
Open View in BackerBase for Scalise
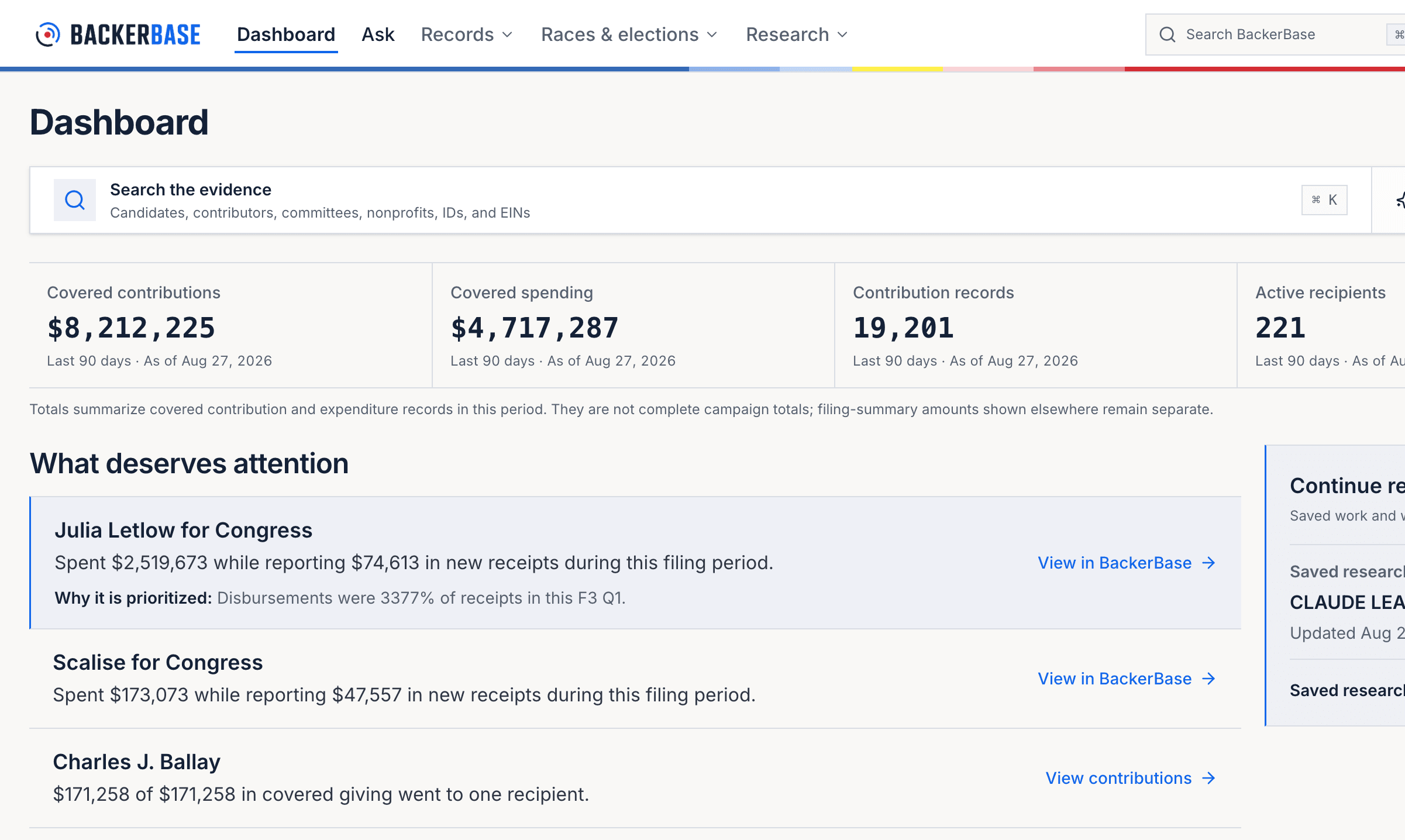pyautogui.click(x=1127, y=679)
